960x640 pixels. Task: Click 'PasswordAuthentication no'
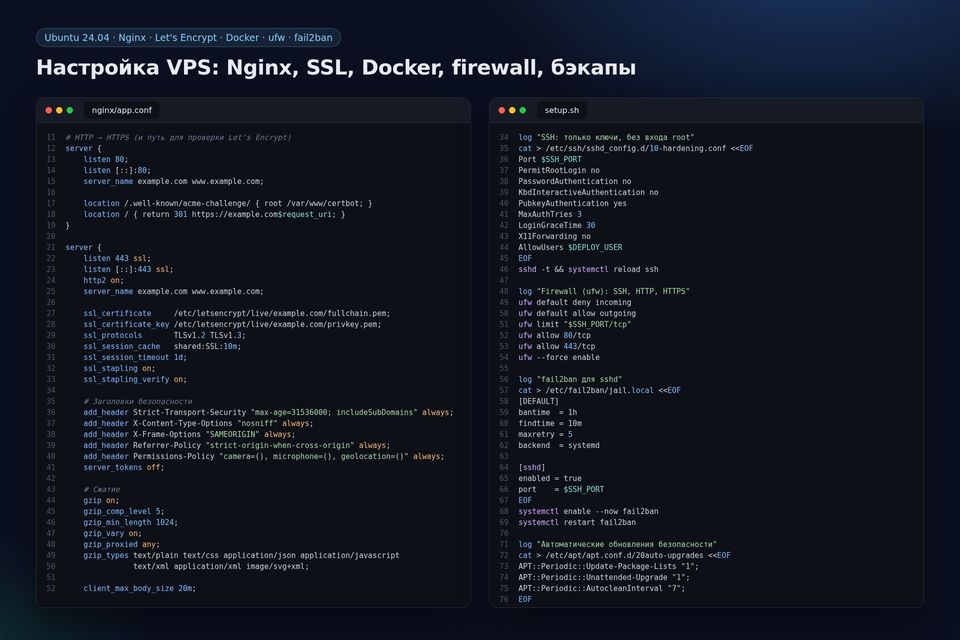pos(574,181)
